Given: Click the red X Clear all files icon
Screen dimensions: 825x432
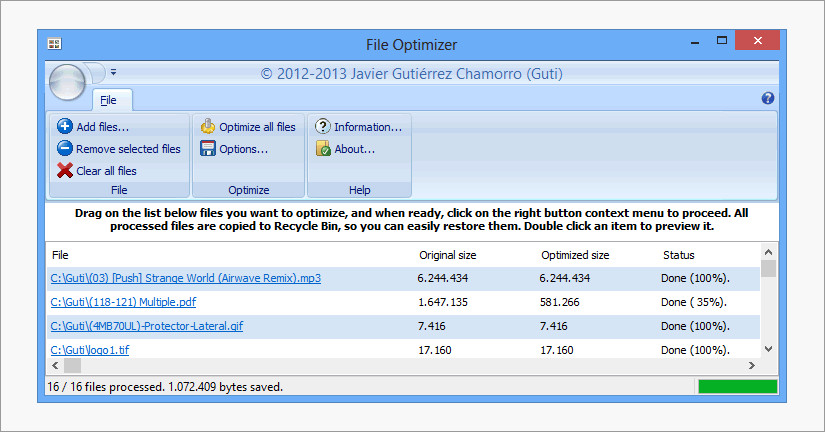Looking at the screenshot, I should (x=65, y=171).
